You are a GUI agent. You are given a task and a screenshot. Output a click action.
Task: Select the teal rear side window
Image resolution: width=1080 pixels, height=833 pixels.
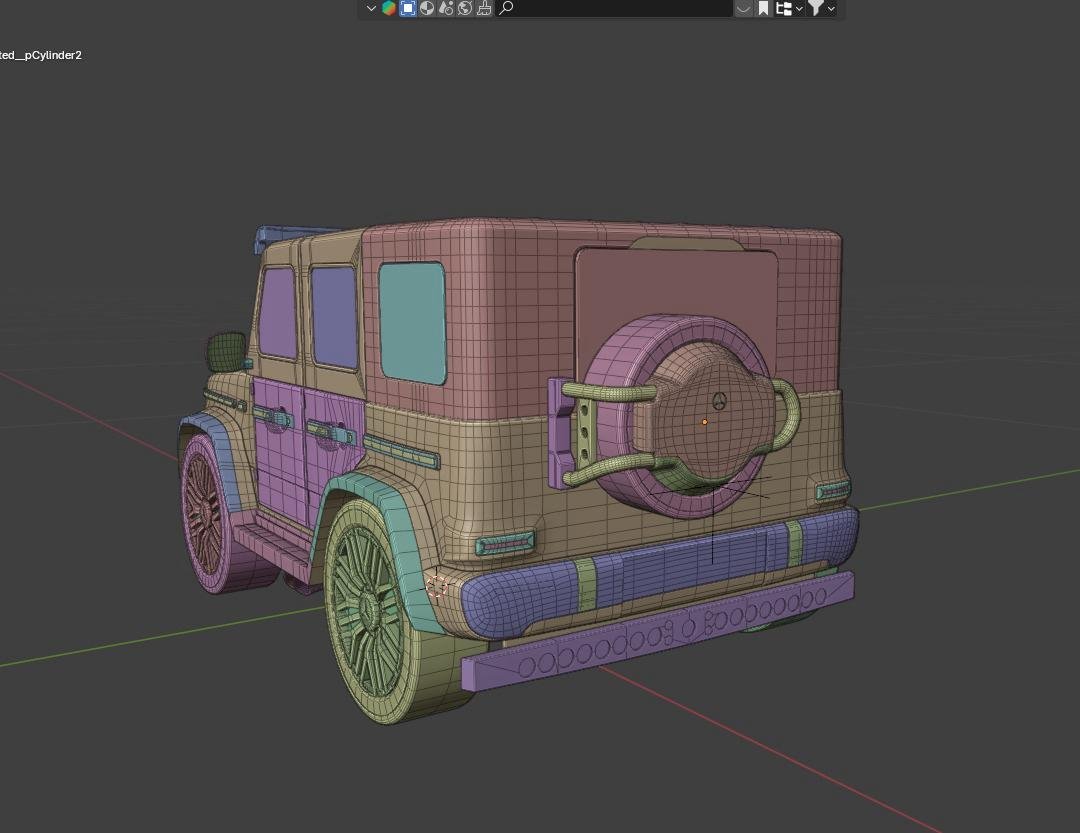[x=412, y=322]
